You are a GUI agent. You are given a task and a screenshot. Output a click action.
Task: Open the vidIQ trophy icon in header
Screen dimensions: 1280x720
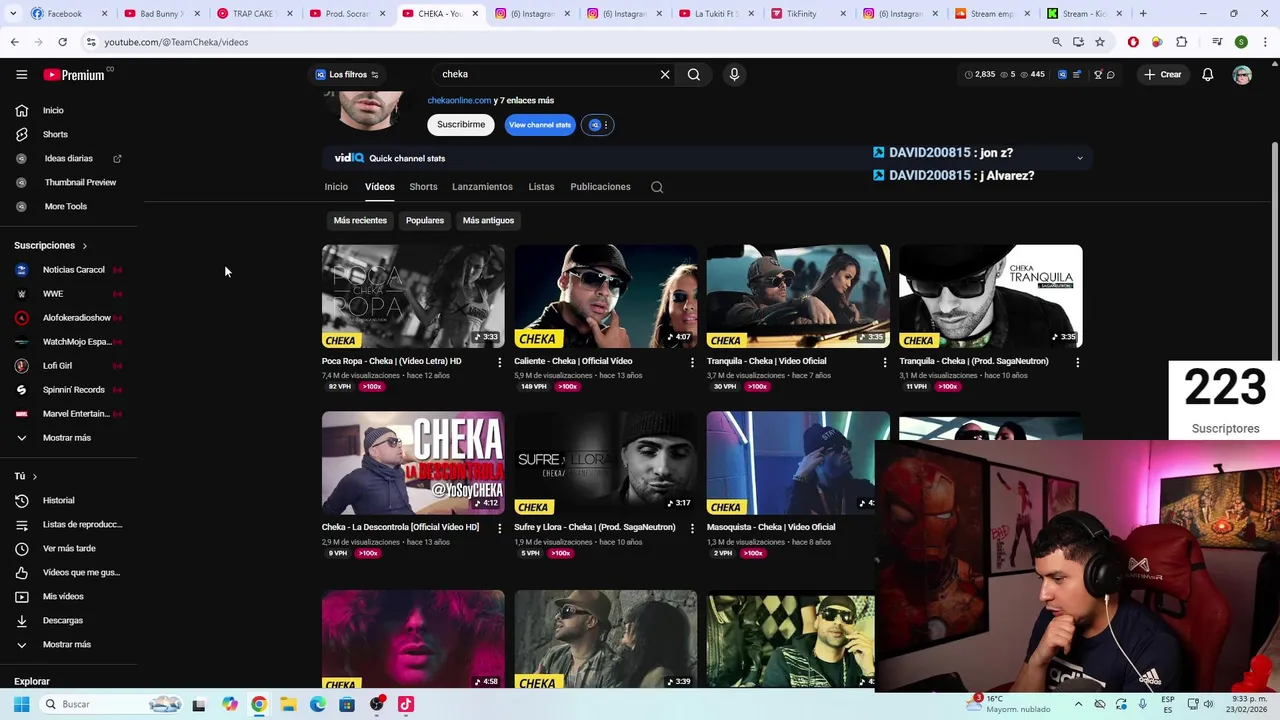[x=1098, y=74]
